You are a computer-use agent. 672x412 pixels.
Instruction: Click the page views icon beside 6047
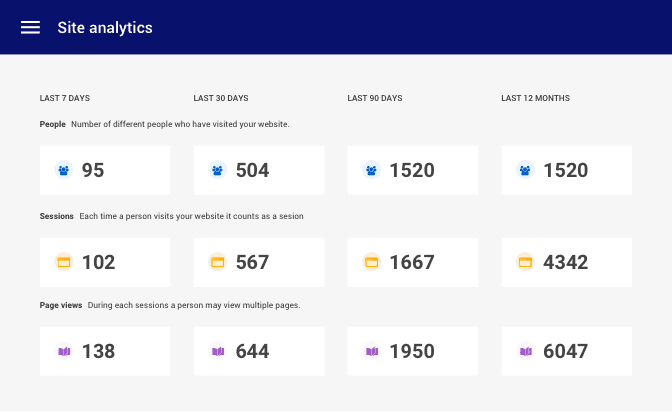coord(526,351)
